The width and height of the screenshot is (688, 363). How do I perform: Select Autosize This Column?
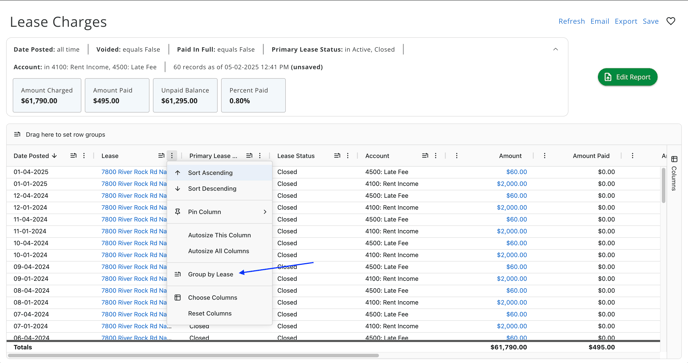(219, 235)
